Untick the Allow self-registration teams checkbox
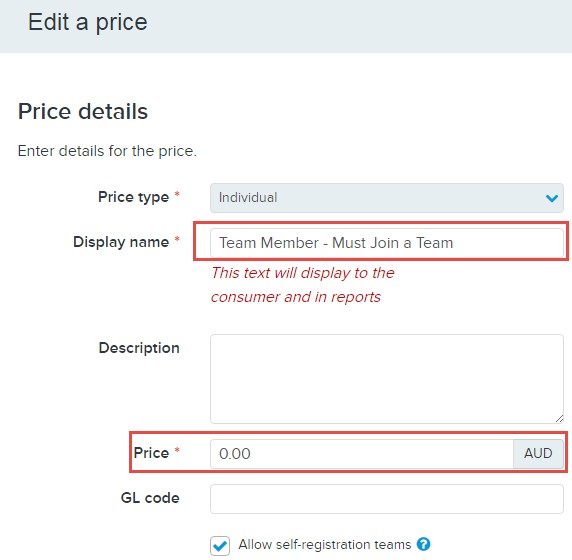Viewport: 572px width, 560px height. (220, 546)
